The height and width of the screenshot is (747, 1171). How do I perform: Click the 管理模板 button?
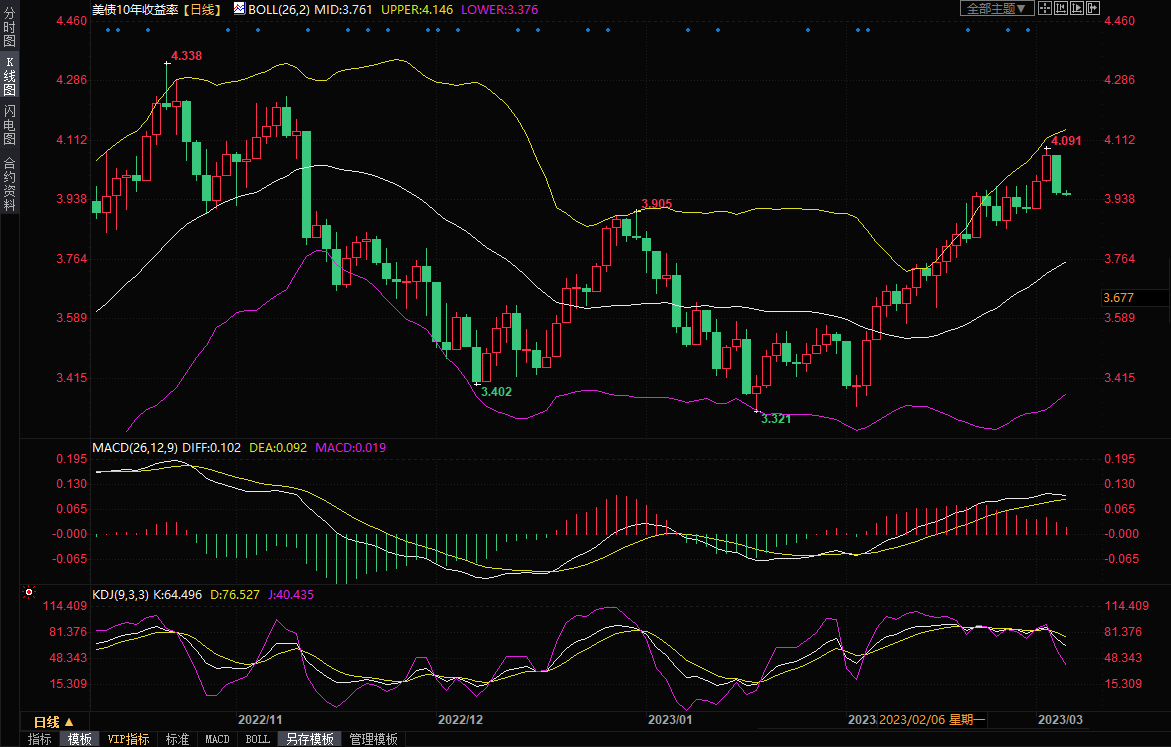(373, 740)
